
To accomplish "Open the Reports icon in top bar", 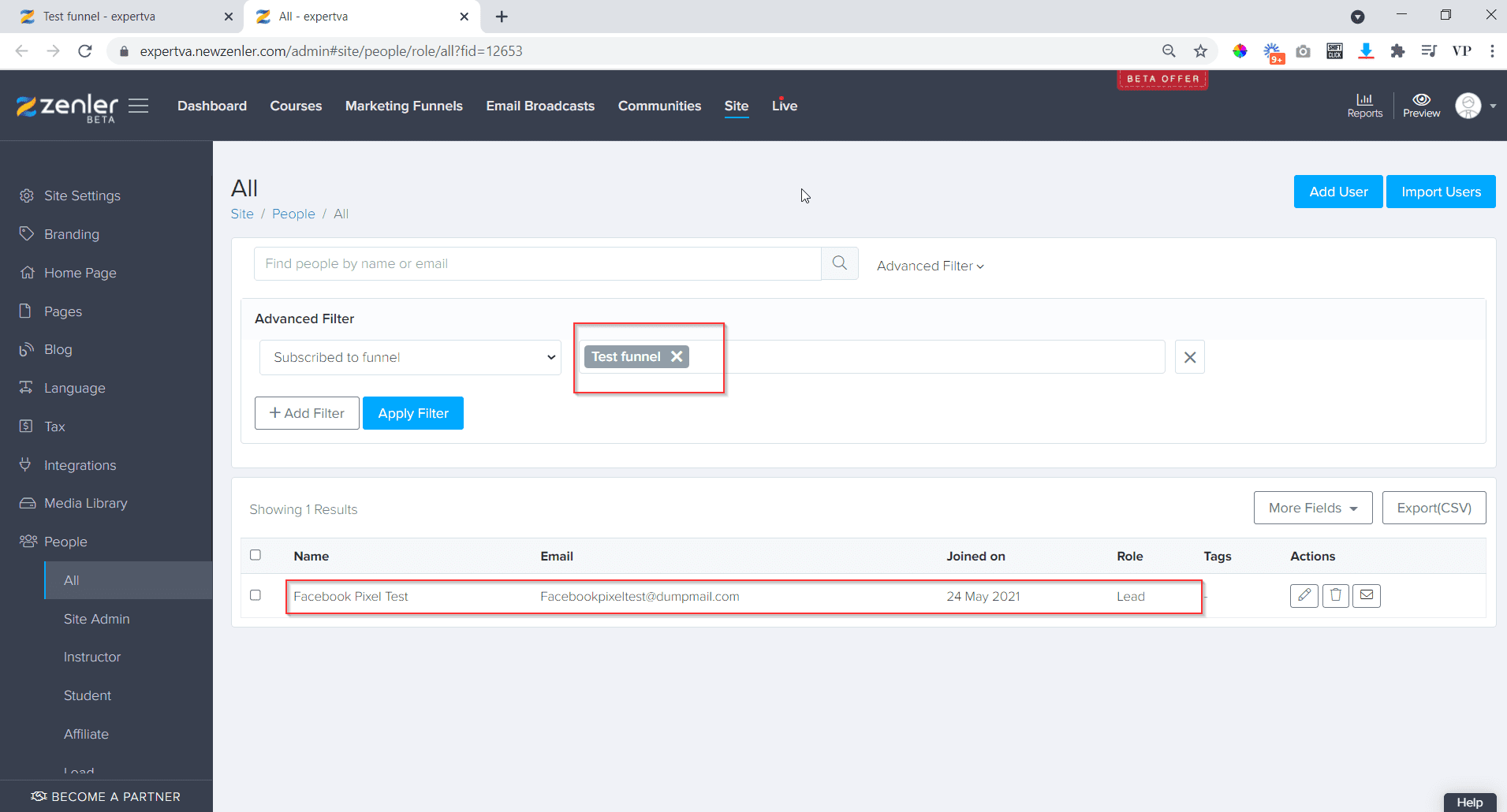I will (x=1365, y=105).
